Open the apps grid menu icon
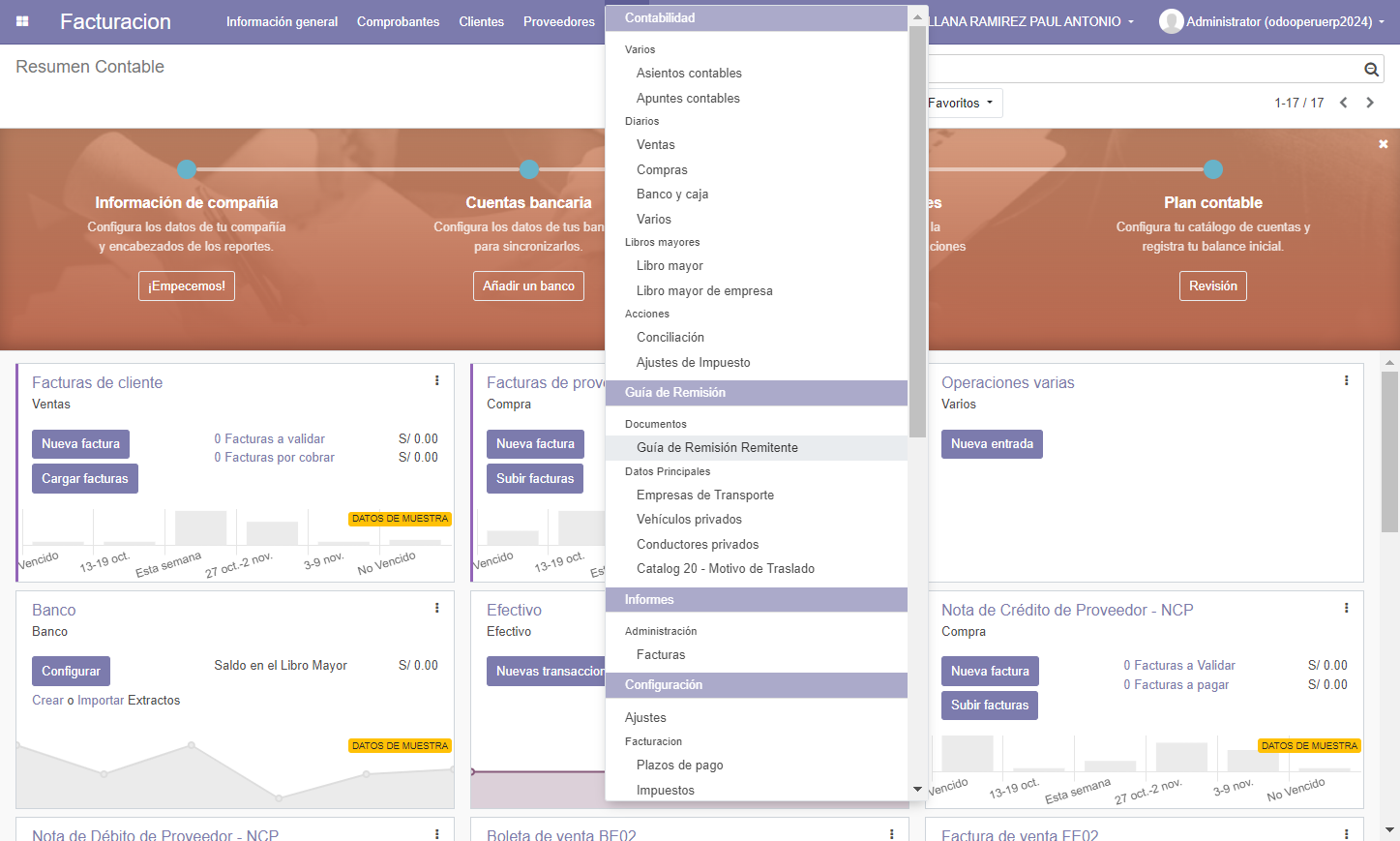The width and height of the screenshot is (1400, 841). [22, 21]
